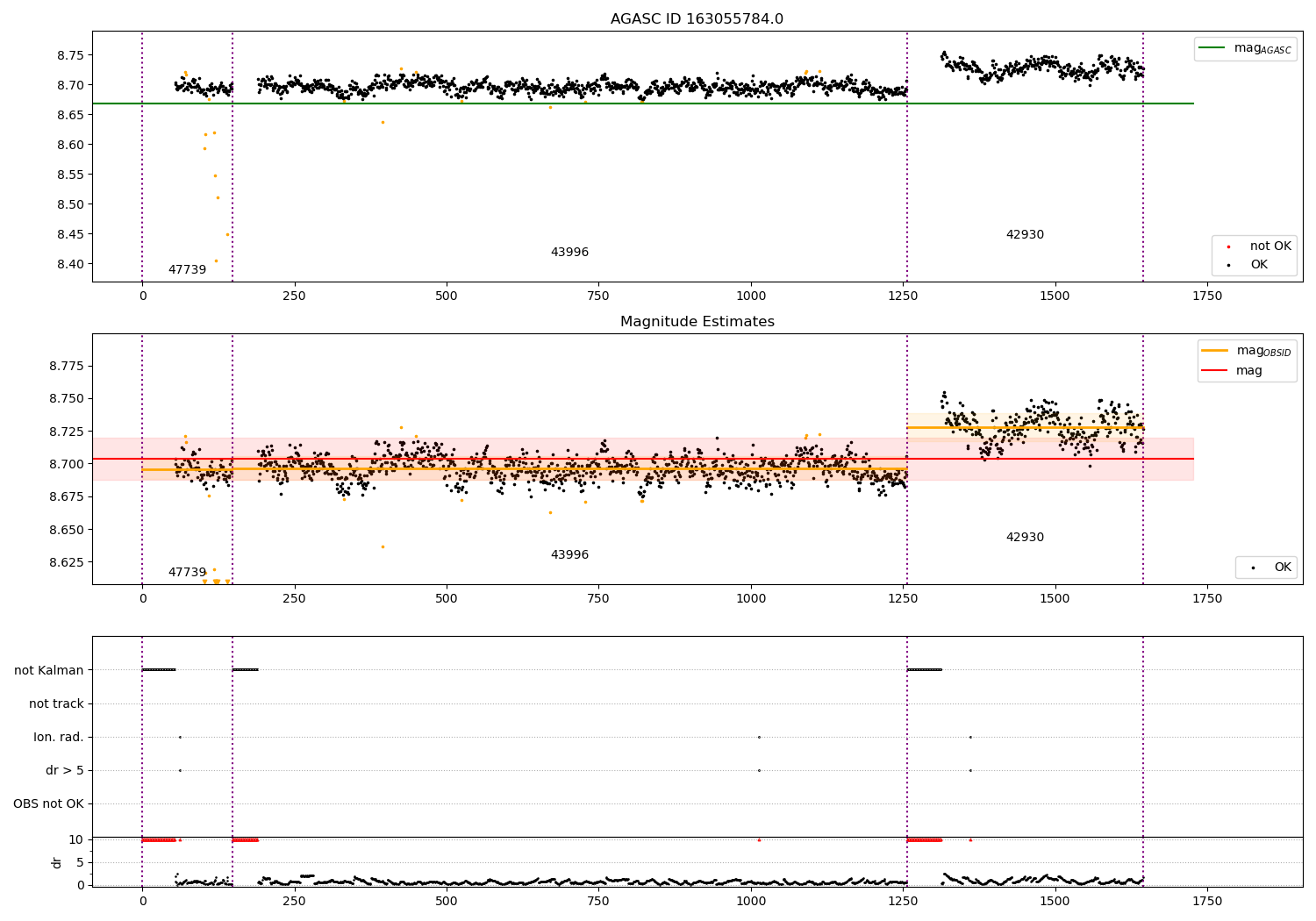1316x921 pixels.
Task: Click the 8.40 tick in the top plot
Action: (69, 264)
